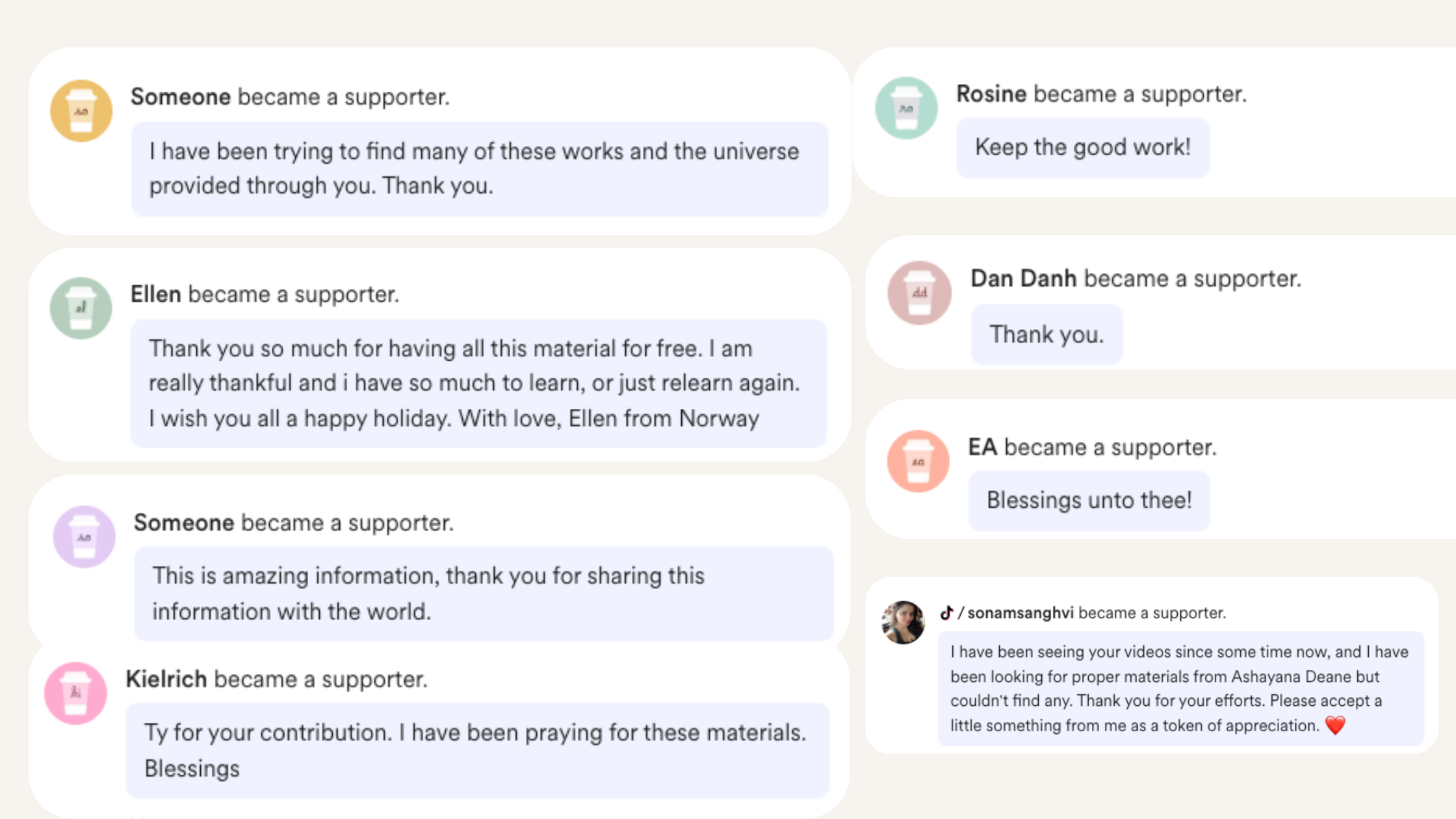Open the sonamsanghvi username link
The height and width of the screenshot is (819, 1456).
pyautogui.click(x=1020, y=613)
